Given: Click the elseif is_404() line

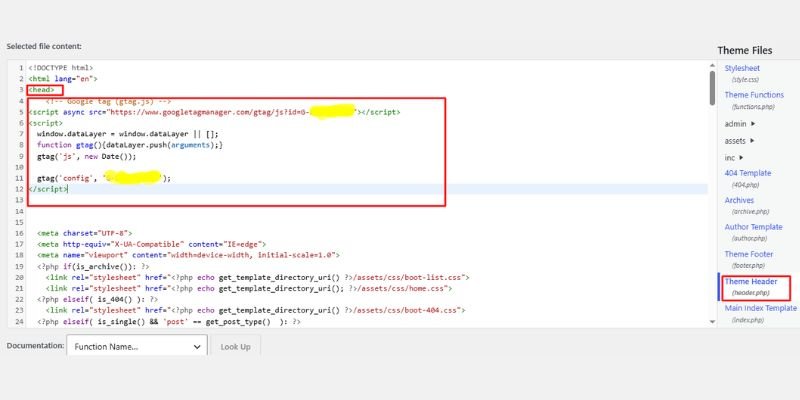Looking at the screenshot, I should [x=97, y=299].
